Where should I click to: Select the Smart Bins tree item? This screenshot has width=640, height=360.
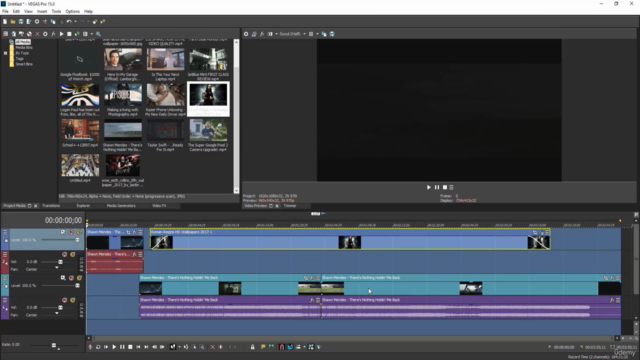click(24, 64)
